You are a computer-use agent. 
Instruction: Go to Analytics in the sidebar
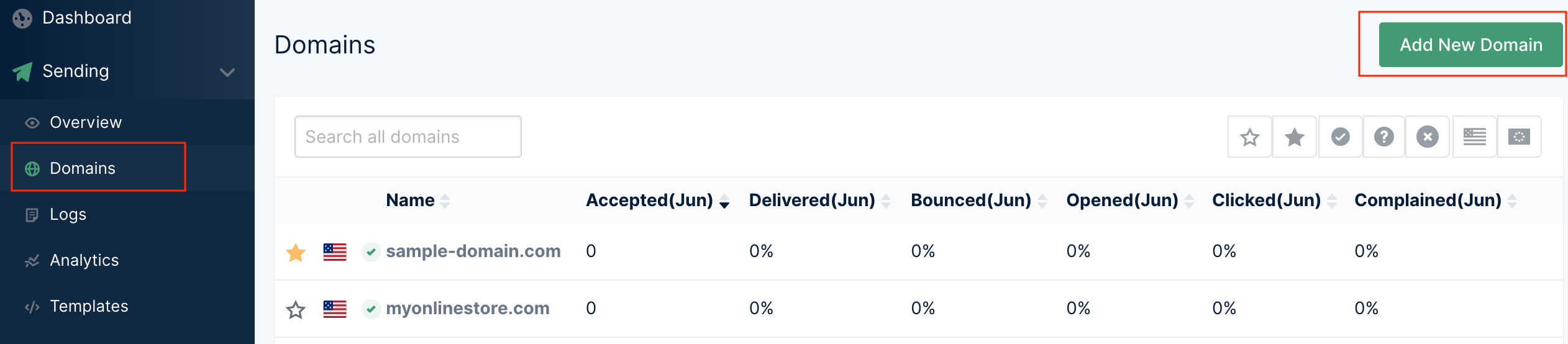tap(84, 261)
